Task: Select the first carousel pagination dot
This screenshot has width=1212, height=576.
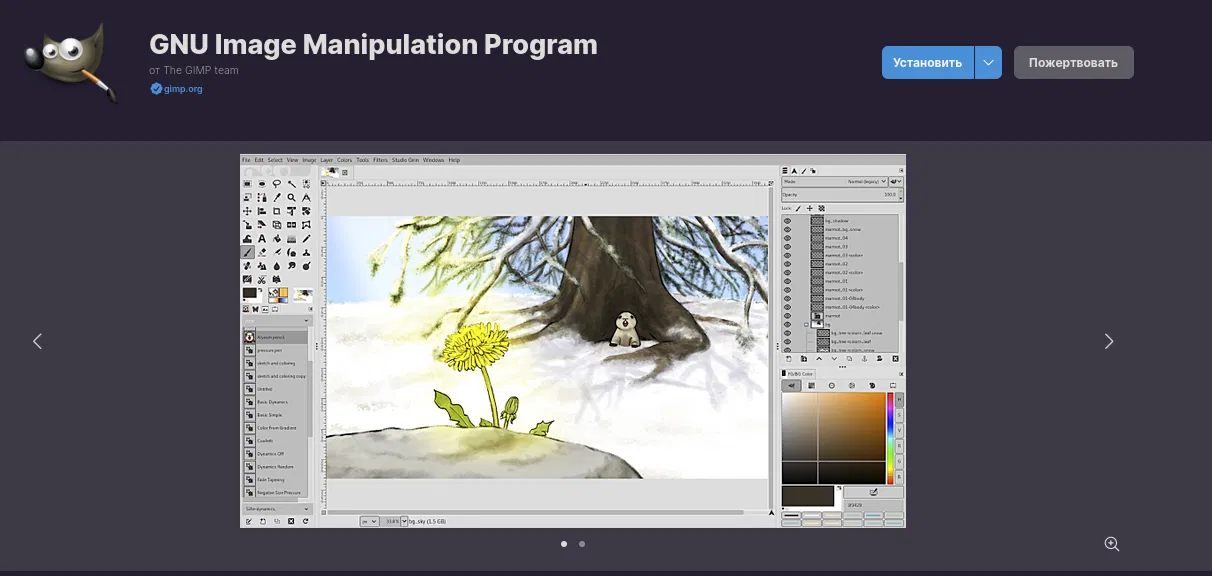Action: pos(564,544)
